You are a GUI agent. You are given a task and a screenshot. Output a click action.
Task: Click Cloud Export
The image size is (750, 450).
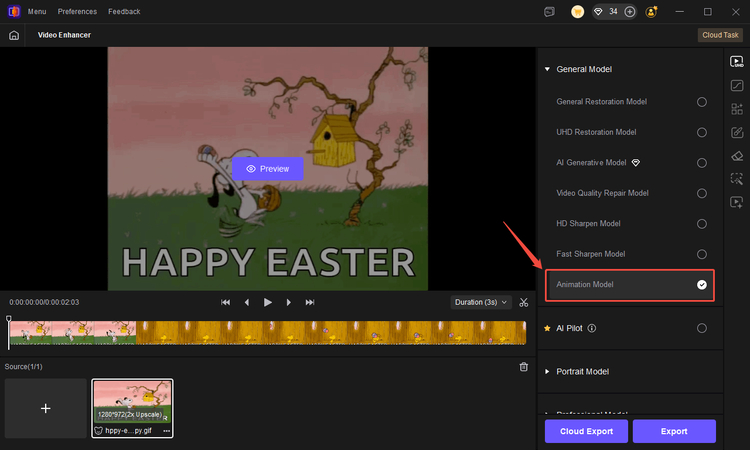coord(586,431)
